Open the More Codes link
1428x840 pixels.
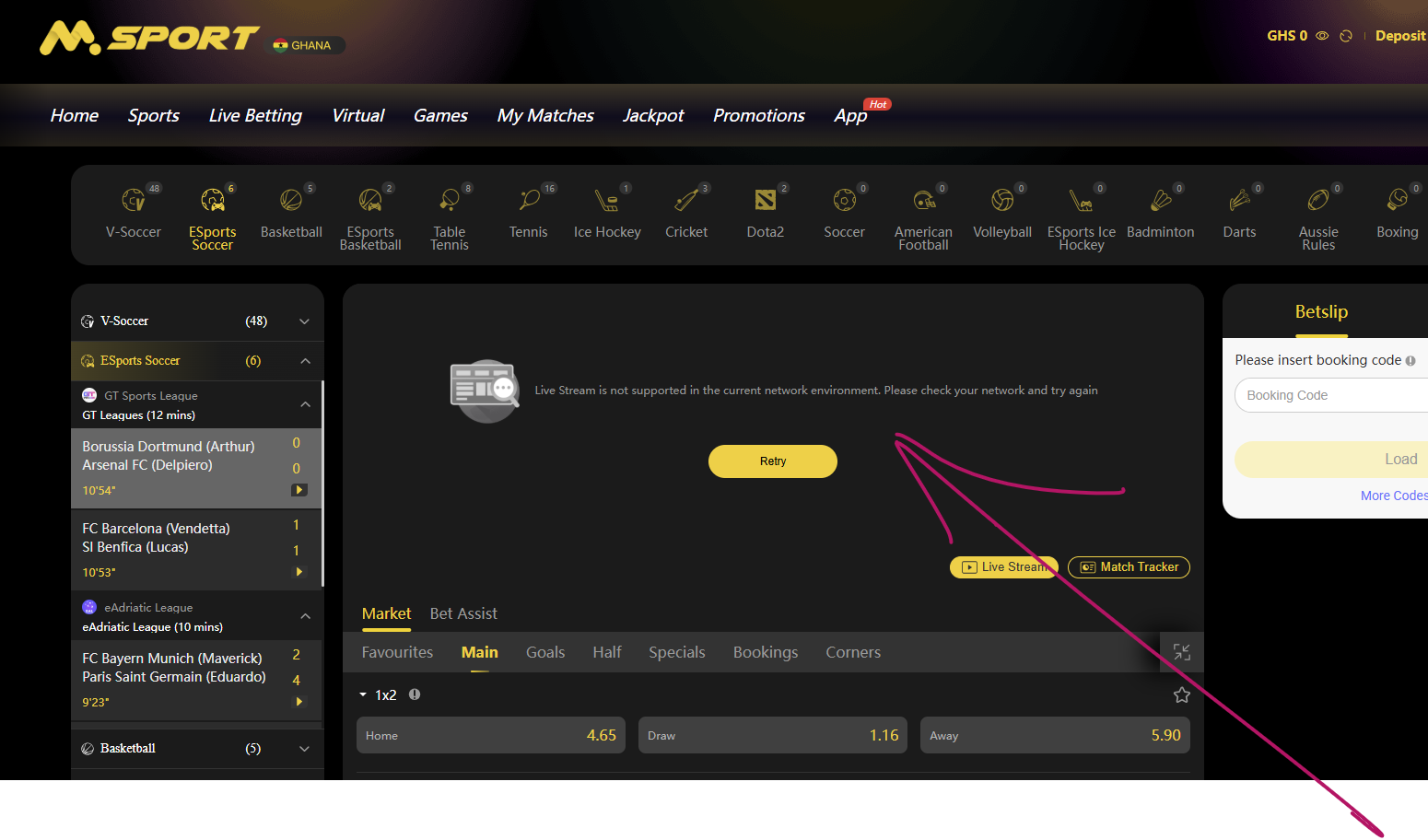tap(1394, 496)
